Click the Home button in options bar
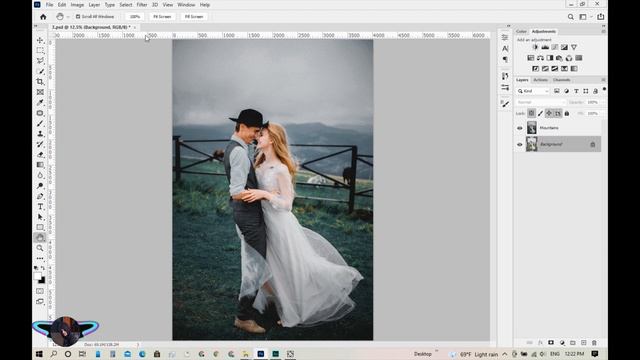This screenshot has height=360, width=640. tap(43, 17)
